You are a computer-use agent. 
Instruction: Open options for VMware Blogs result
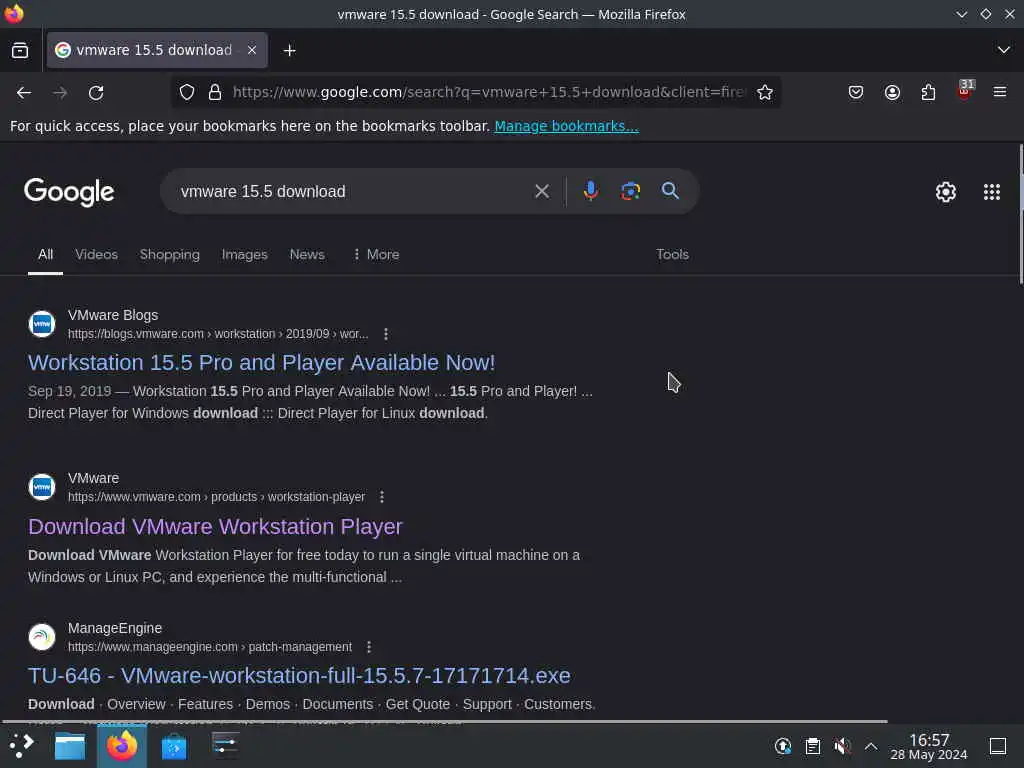pyautogui.click(x=386, y=334)
